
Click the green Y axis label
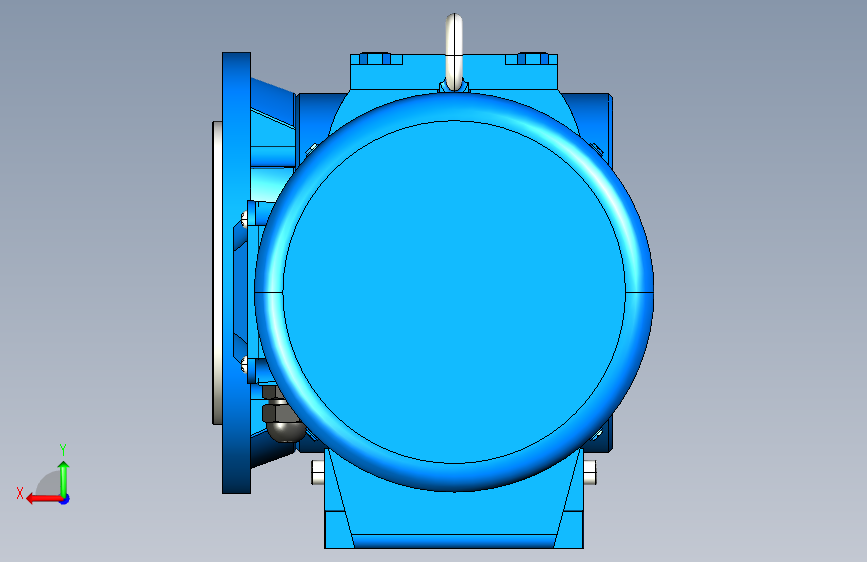(x=63, y=450)
